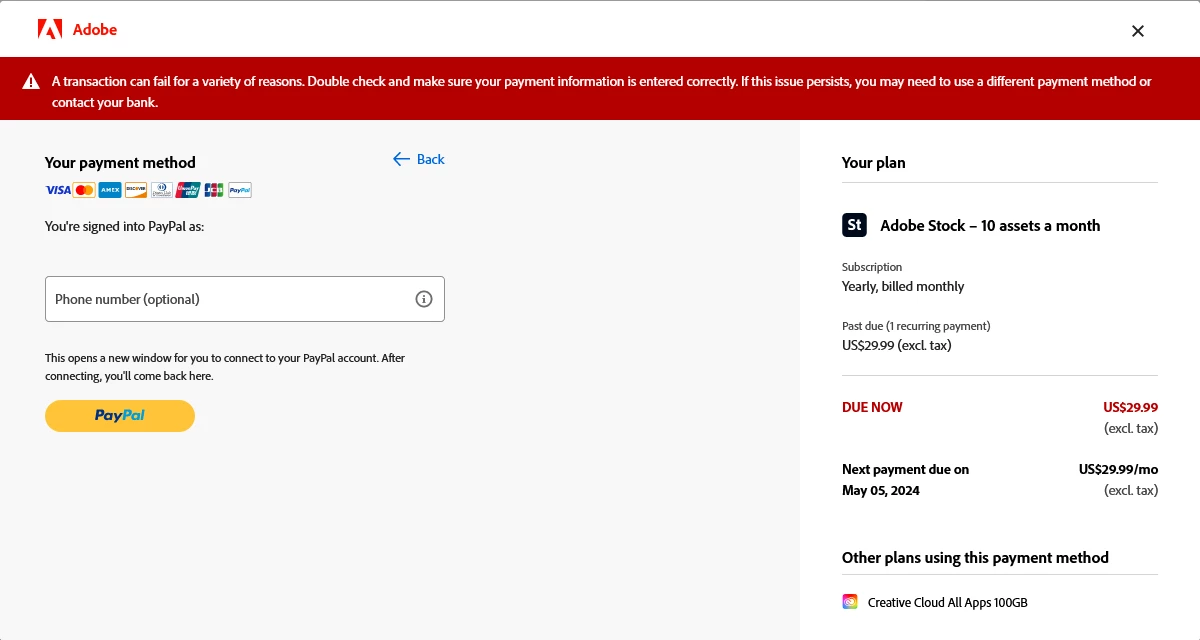Go back using the Back link

coord(419,159)
